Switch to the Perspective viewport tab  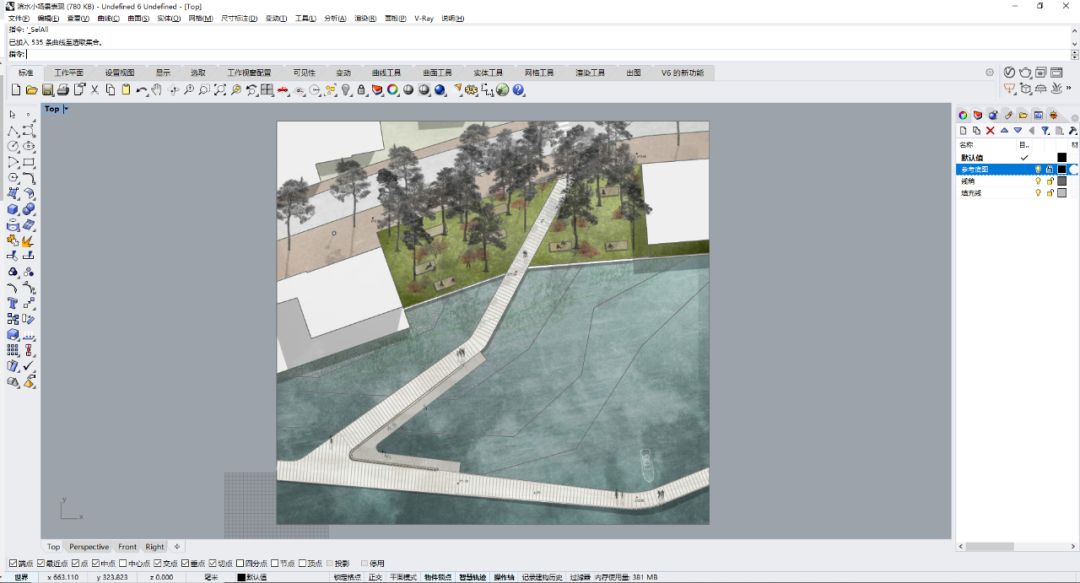click(x=89, y=546)
